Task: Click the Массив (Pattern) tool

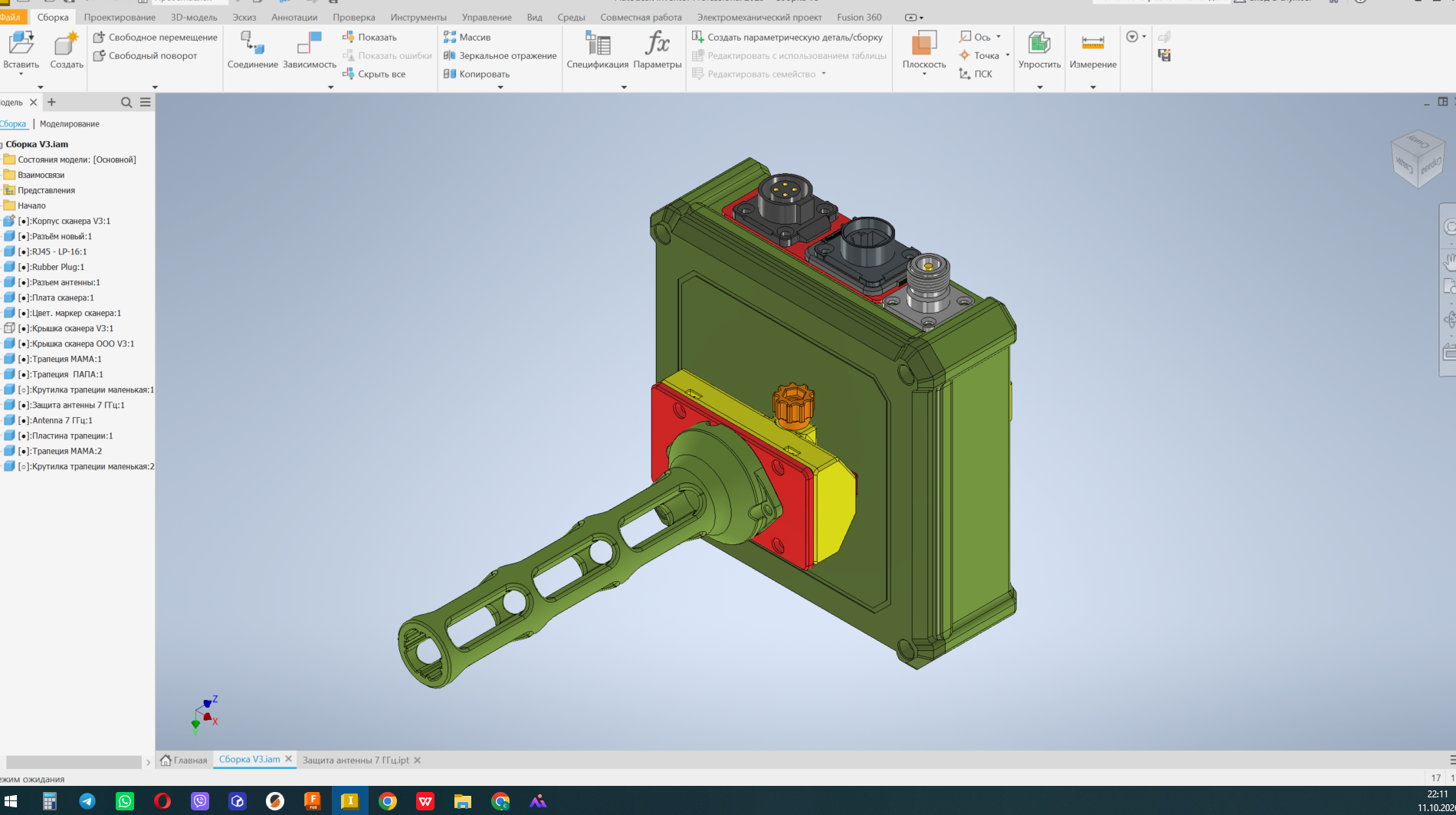Action: [x=467, y=37]
